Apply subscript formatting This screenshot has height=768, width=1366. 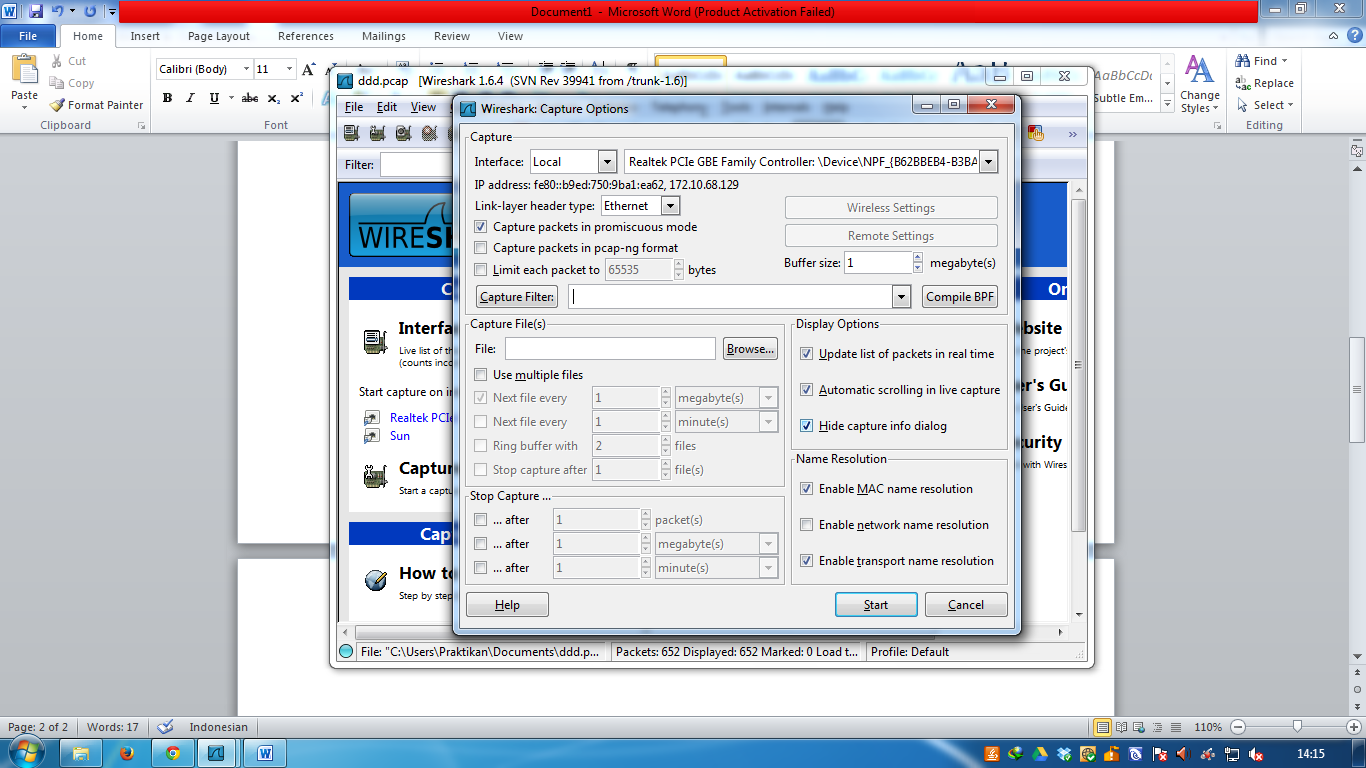coord(274,98)
